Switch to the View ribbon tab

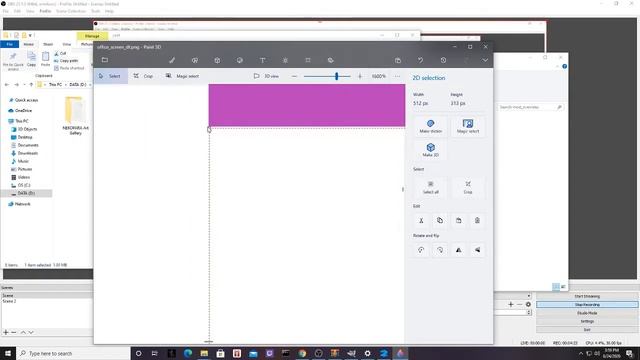click(67, 44)
